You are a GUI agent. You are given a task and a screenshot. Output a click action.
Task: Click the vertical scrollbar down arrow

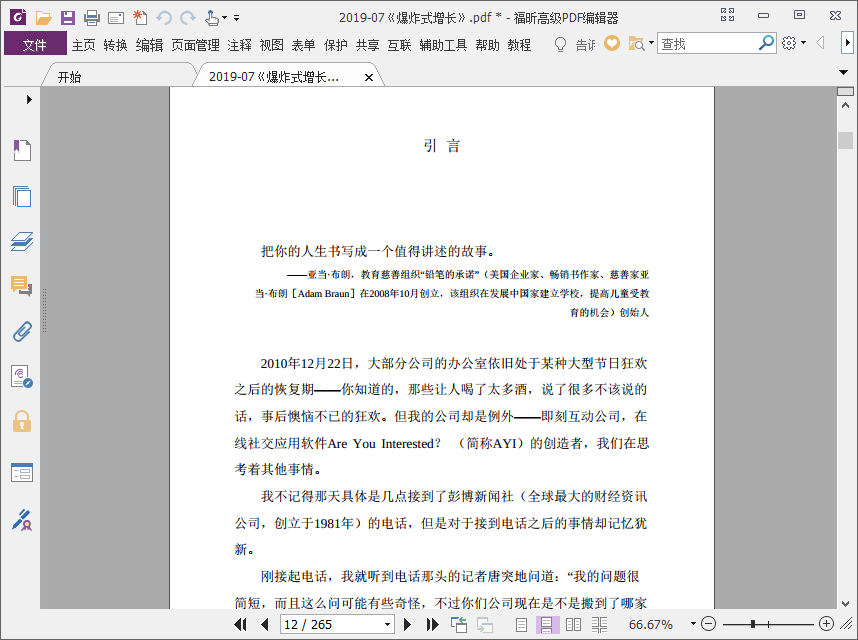click(845, 604)
